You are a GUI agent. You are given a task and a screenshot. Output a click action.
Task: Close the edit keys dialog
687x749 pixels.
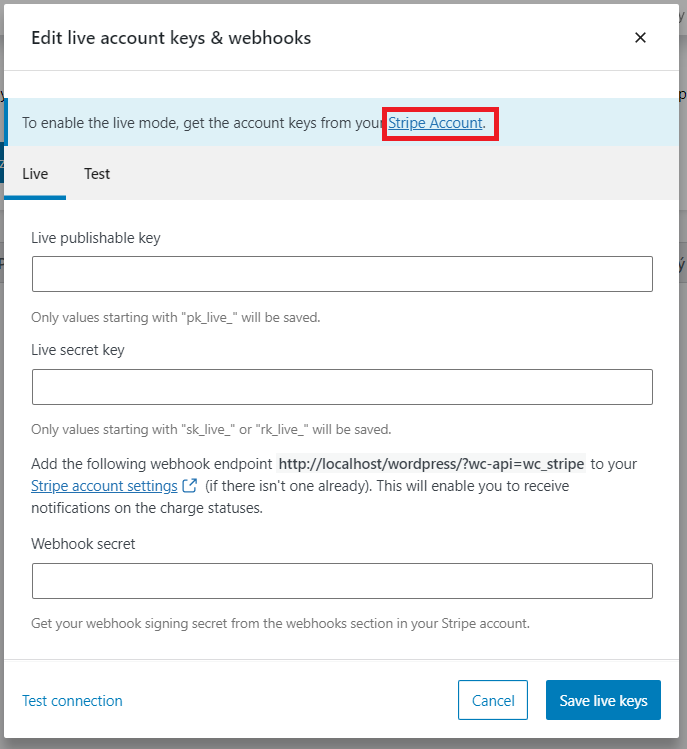(x=640, y=38)
